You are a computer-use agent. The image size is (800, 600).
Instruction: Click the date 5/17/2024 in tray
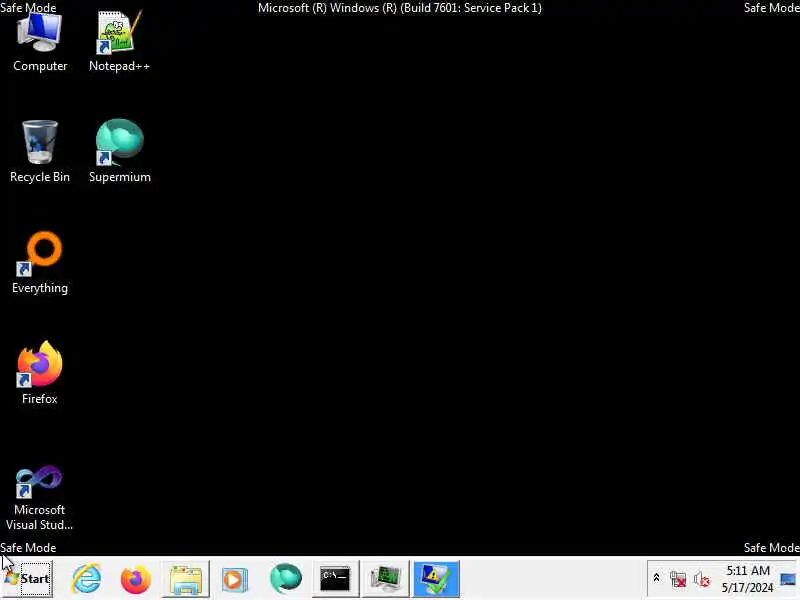click(747, 587)
